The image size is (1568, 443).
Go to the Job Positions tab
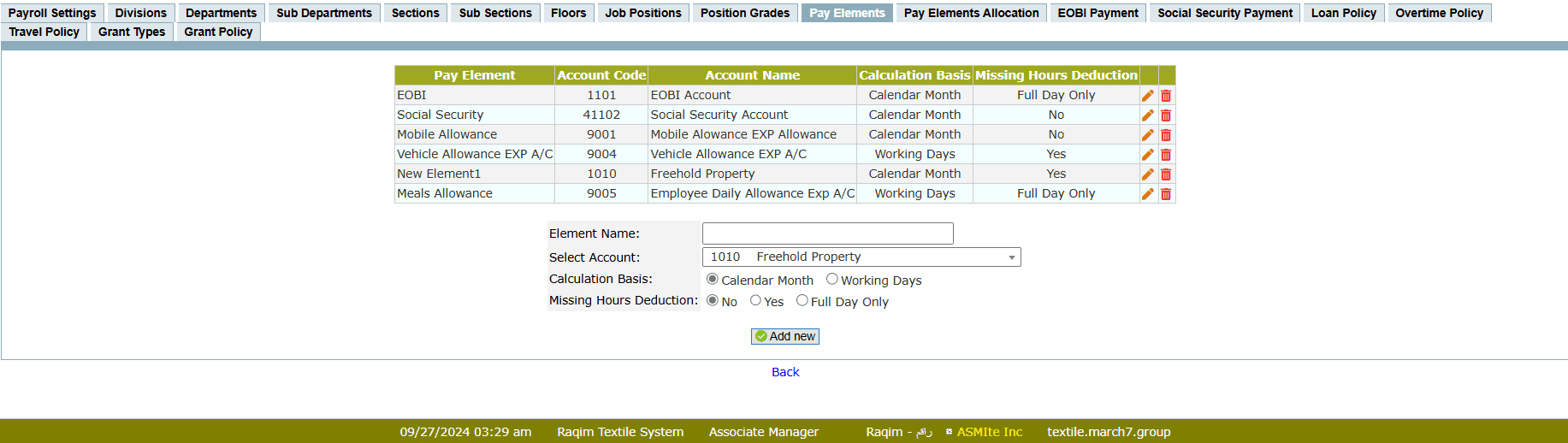pyautogui.click(x=642, y=13)
